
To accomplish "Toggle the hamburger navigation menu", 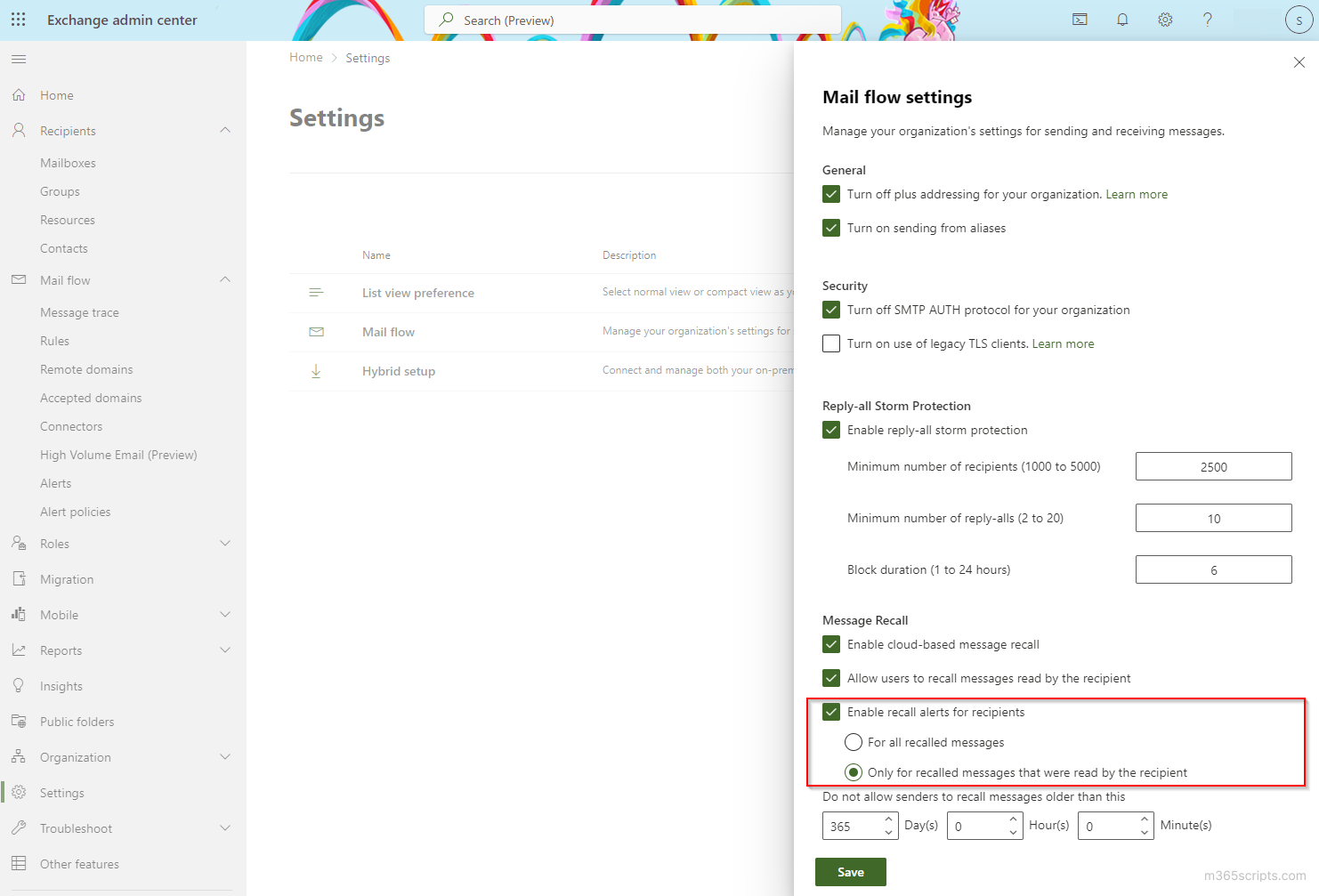I will [x=19, y=60].
